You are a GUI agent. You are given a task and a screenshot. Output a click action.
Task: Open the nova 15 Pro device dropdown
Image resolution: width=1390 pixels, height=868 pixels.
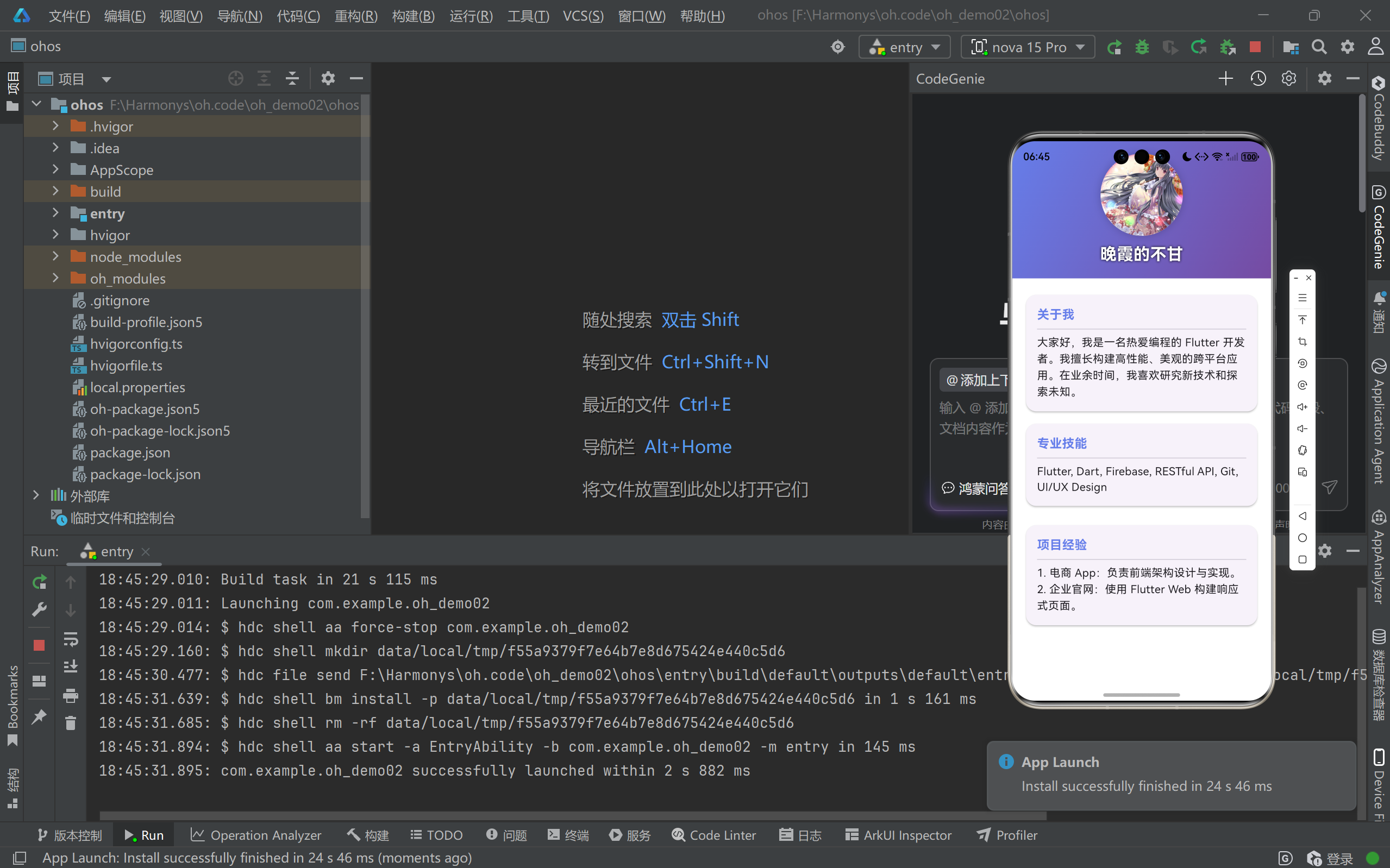coord(1028,47)
